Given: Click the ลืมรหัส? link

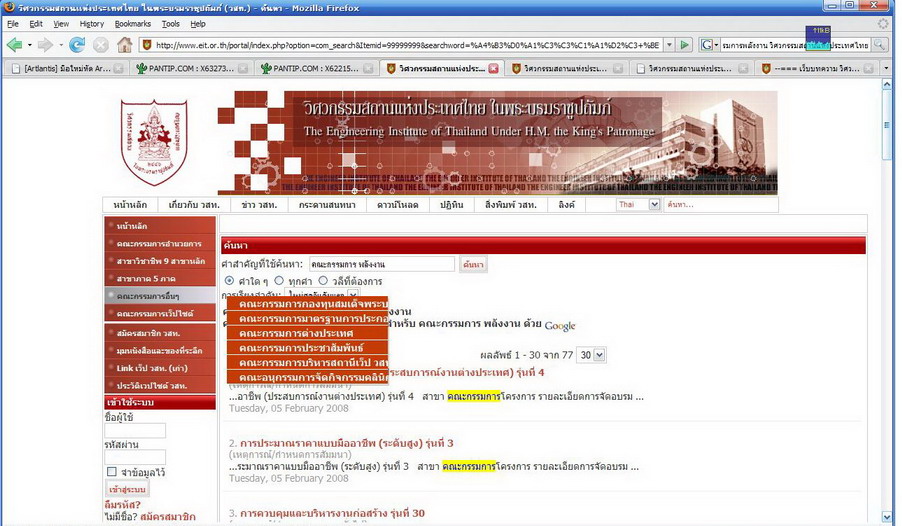Looking at the screenshot, I should pyautogui.click(x=123, y=505).
